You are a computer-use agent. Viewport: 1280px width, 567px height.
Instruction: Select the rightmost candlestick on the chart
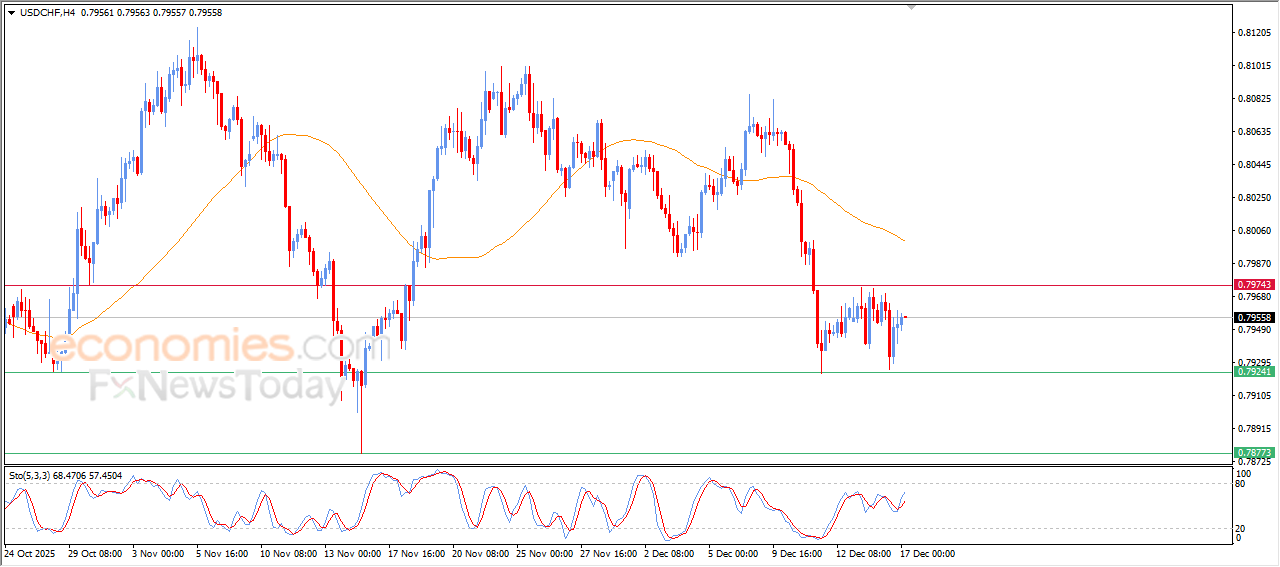pyautogui.click(x=905, y=317)
